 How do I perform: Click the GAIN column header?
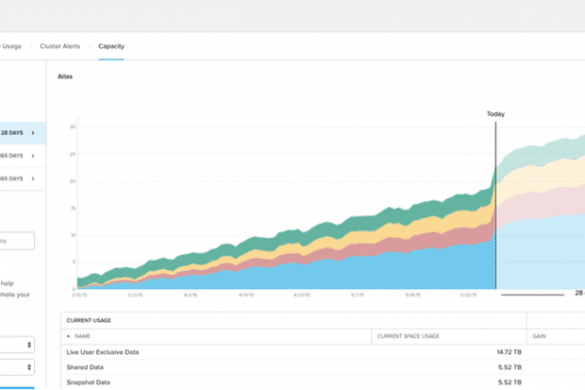point(539,336)
